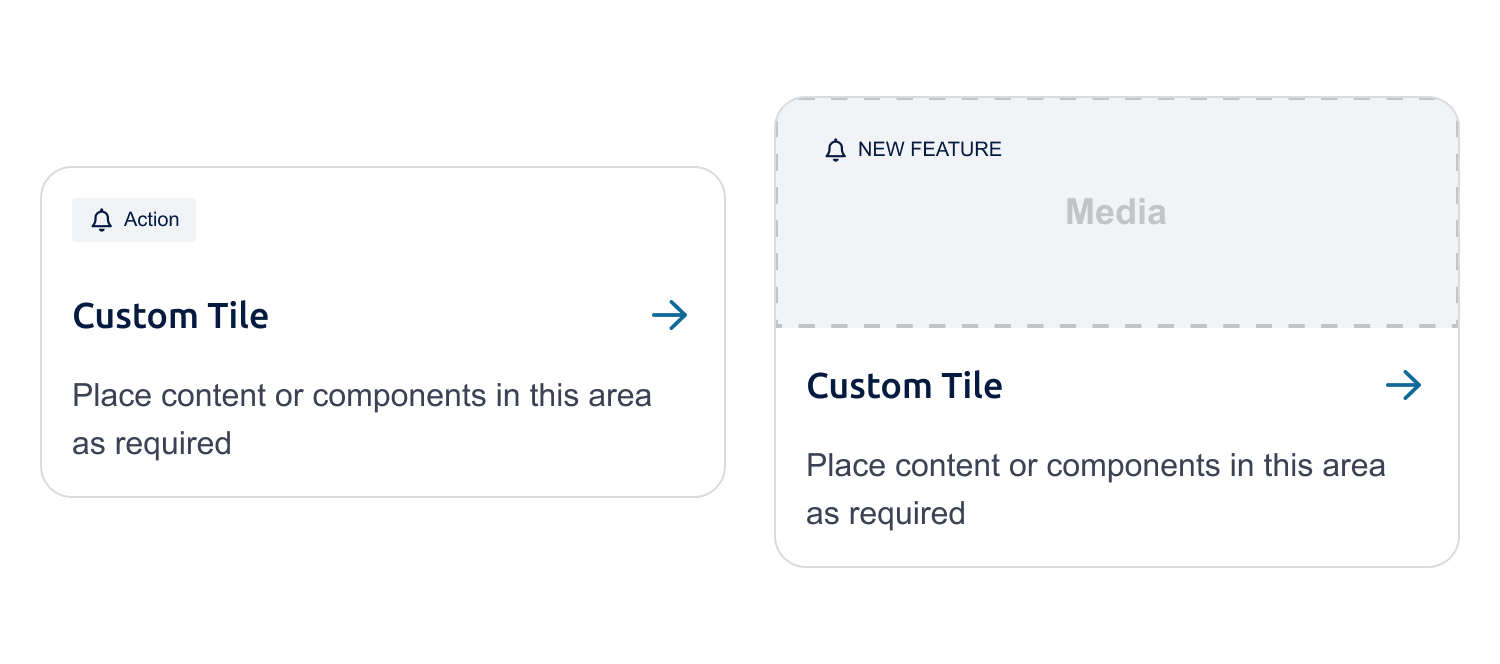Click the Action tile's description starting with "Place content"

[362, 419]
